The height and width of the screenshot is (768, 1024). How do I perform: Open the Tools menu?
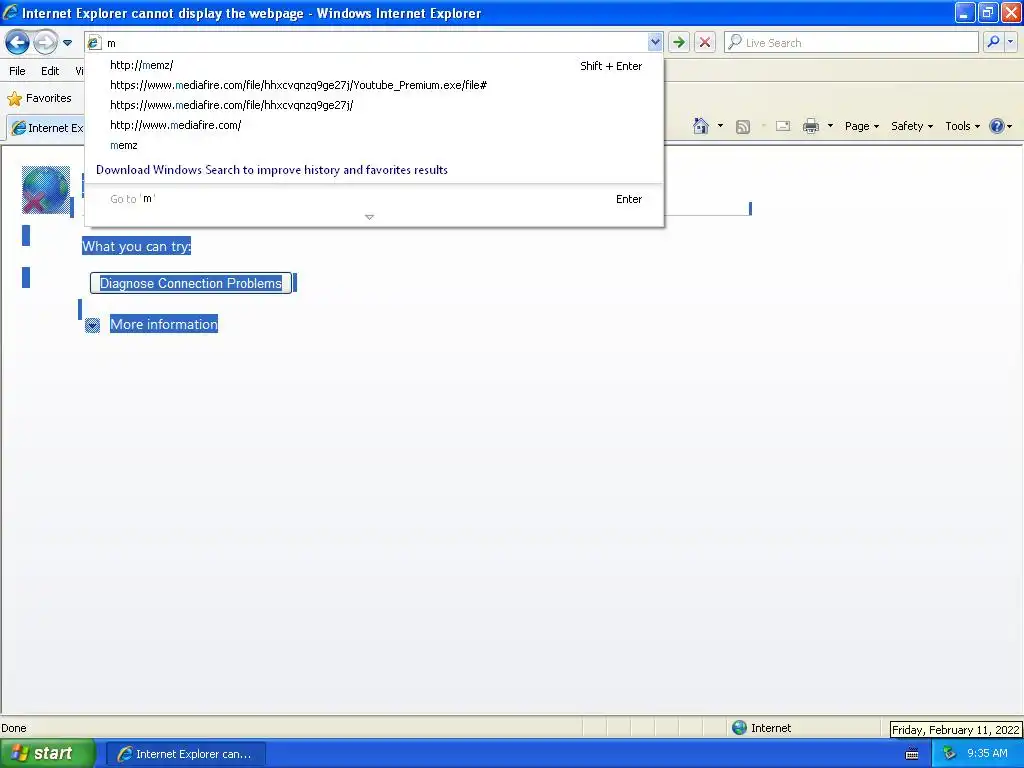[x=963, y=126]
